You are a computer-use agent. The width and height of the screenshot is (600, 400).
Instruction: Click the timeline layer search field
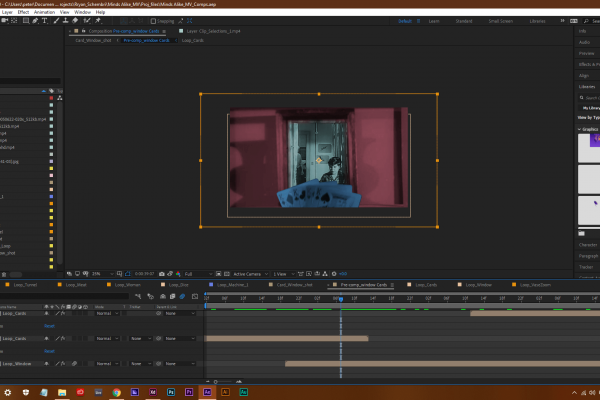click(x=64, y=296)
